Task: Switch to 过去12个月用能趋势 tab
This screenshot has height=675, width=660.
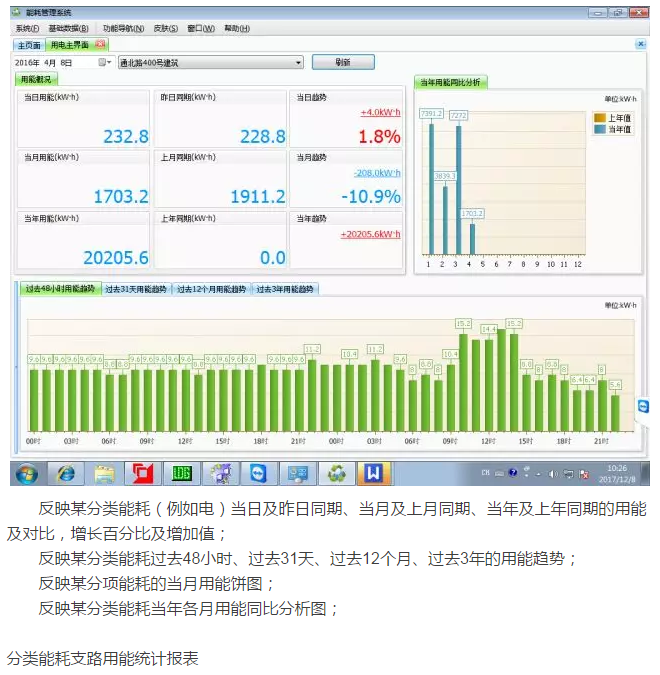Action: point(211,289)
